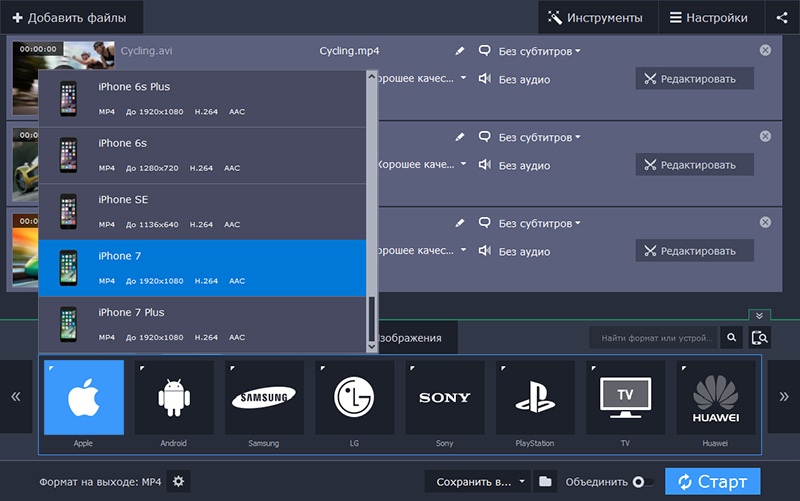Click the Старт button

712,482
